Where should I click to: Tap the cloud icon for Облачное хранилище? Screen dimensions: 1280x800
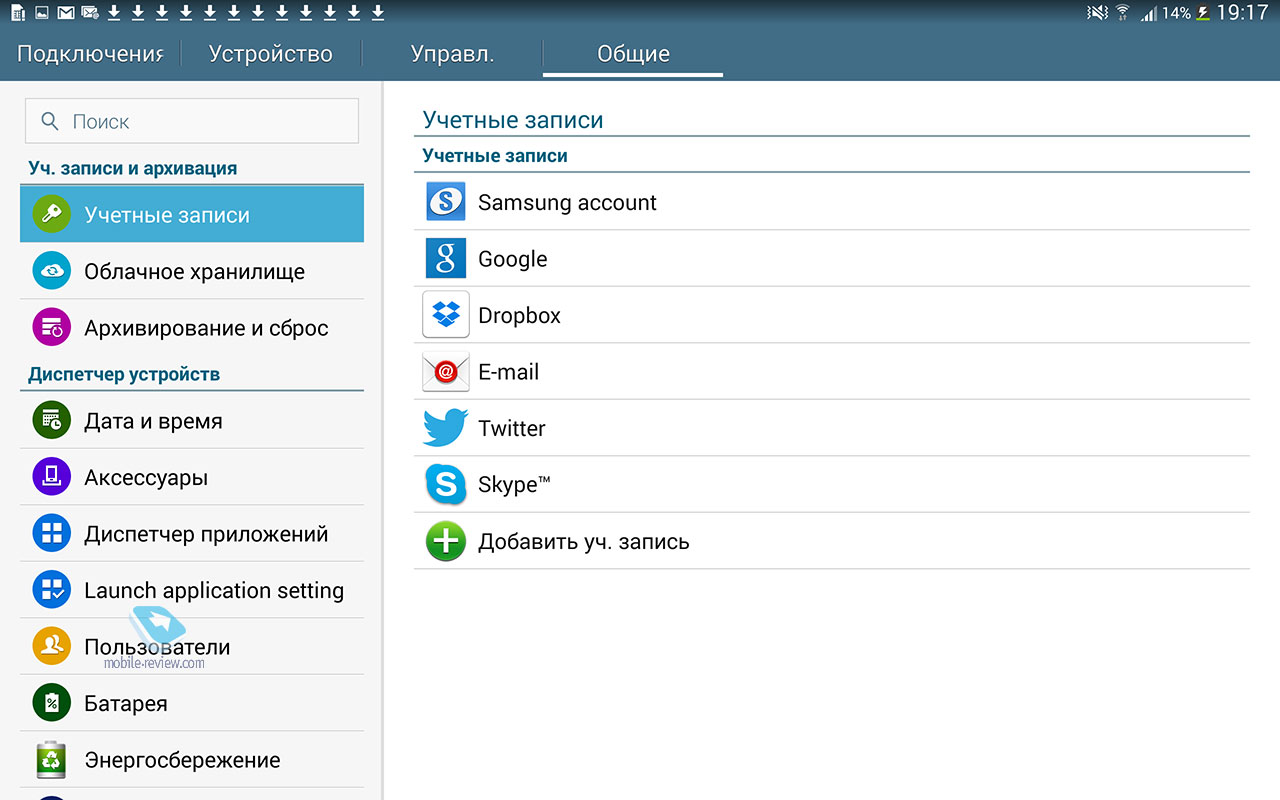[x=51, y=271]
